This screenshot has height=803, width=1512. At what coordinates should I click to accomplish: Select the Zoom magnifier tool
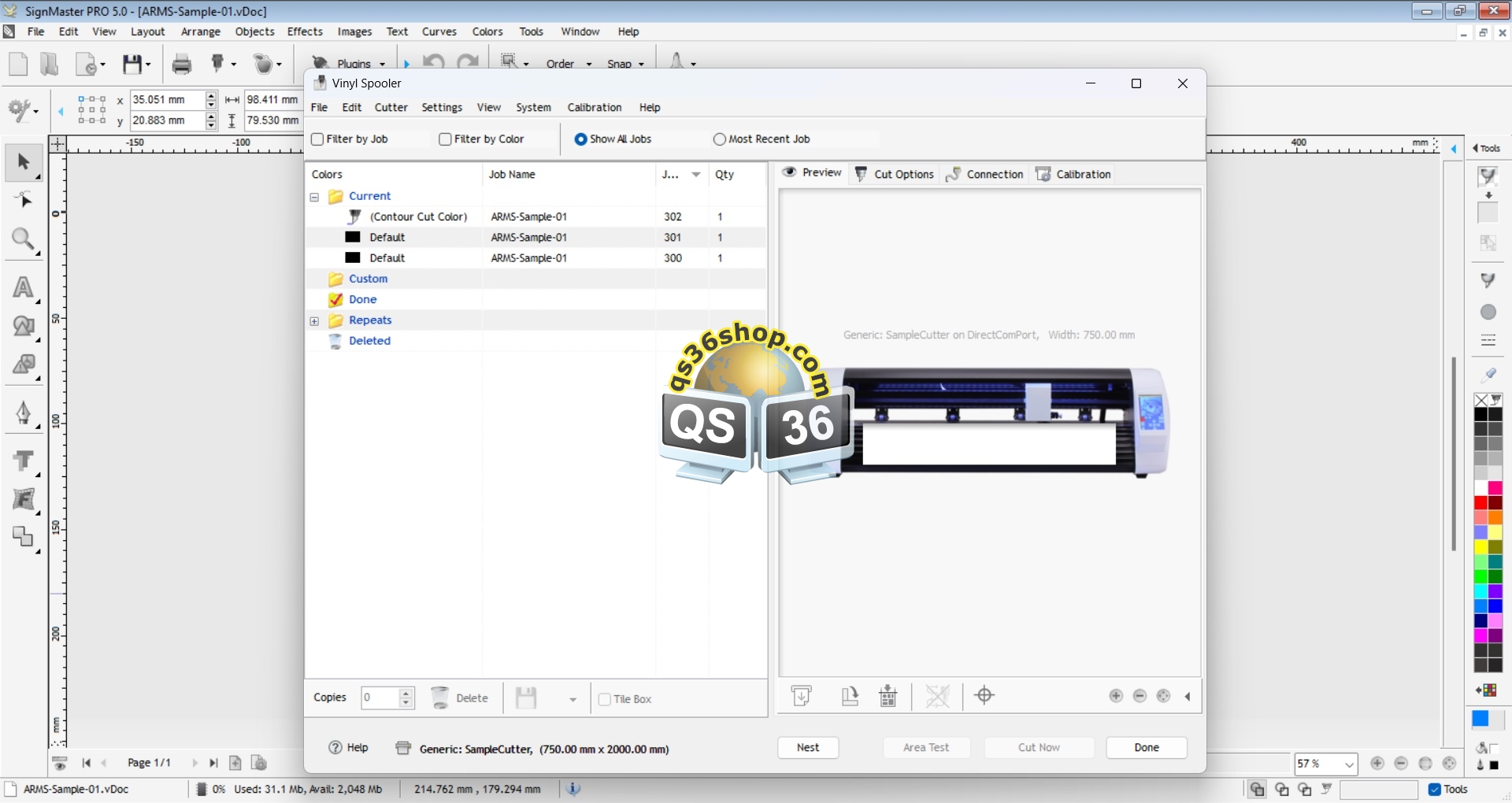coord(23,239)
